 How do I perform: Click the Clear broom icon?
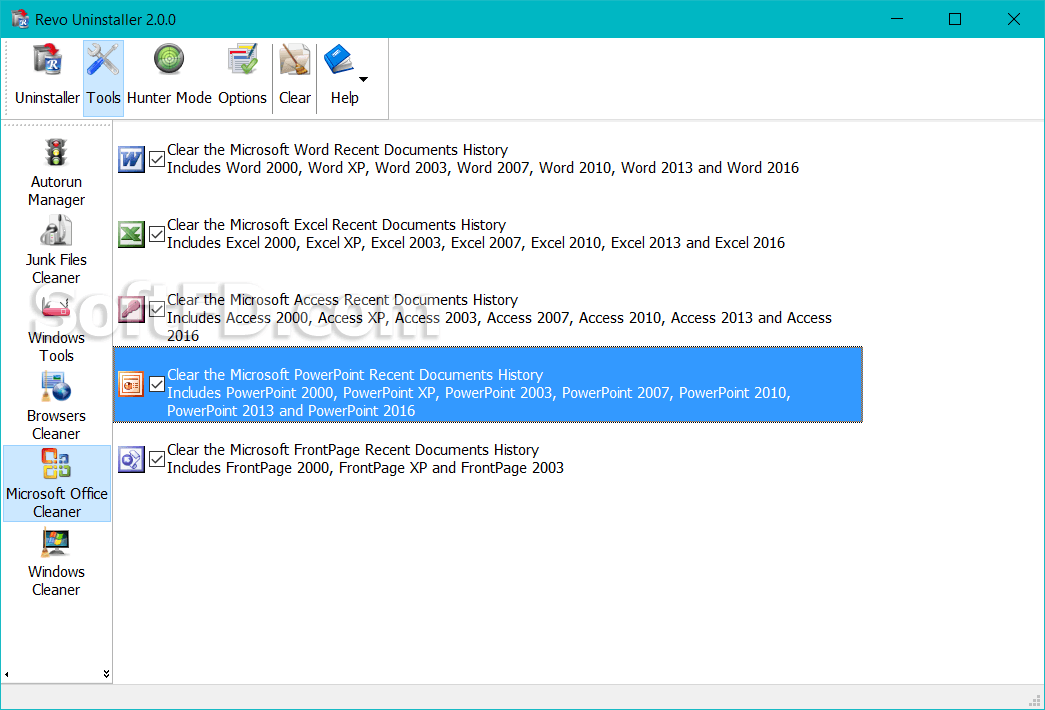[x=295, y=60]
